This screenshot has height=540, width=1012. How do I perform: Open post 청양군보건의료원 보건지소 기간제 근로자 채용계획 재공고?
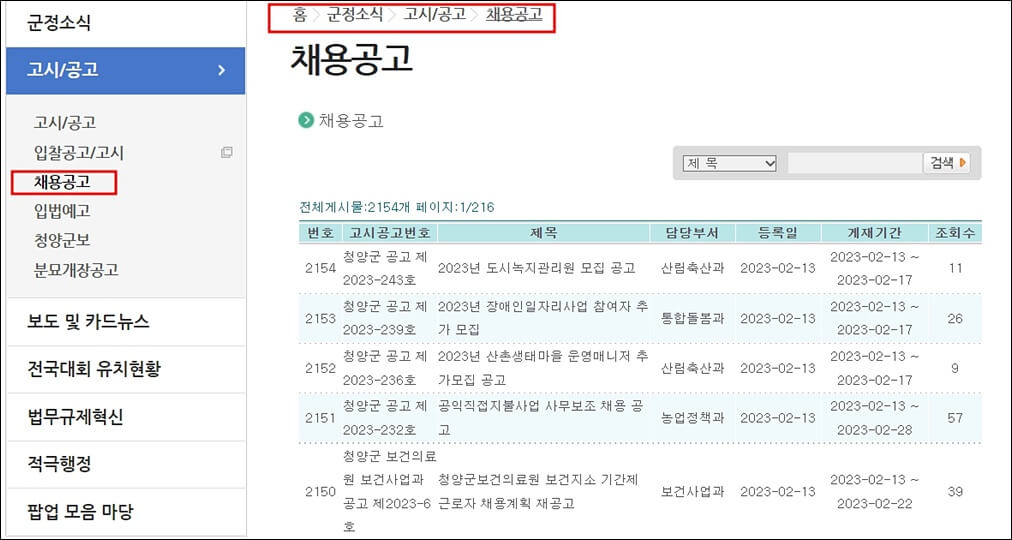click(539, 492)
